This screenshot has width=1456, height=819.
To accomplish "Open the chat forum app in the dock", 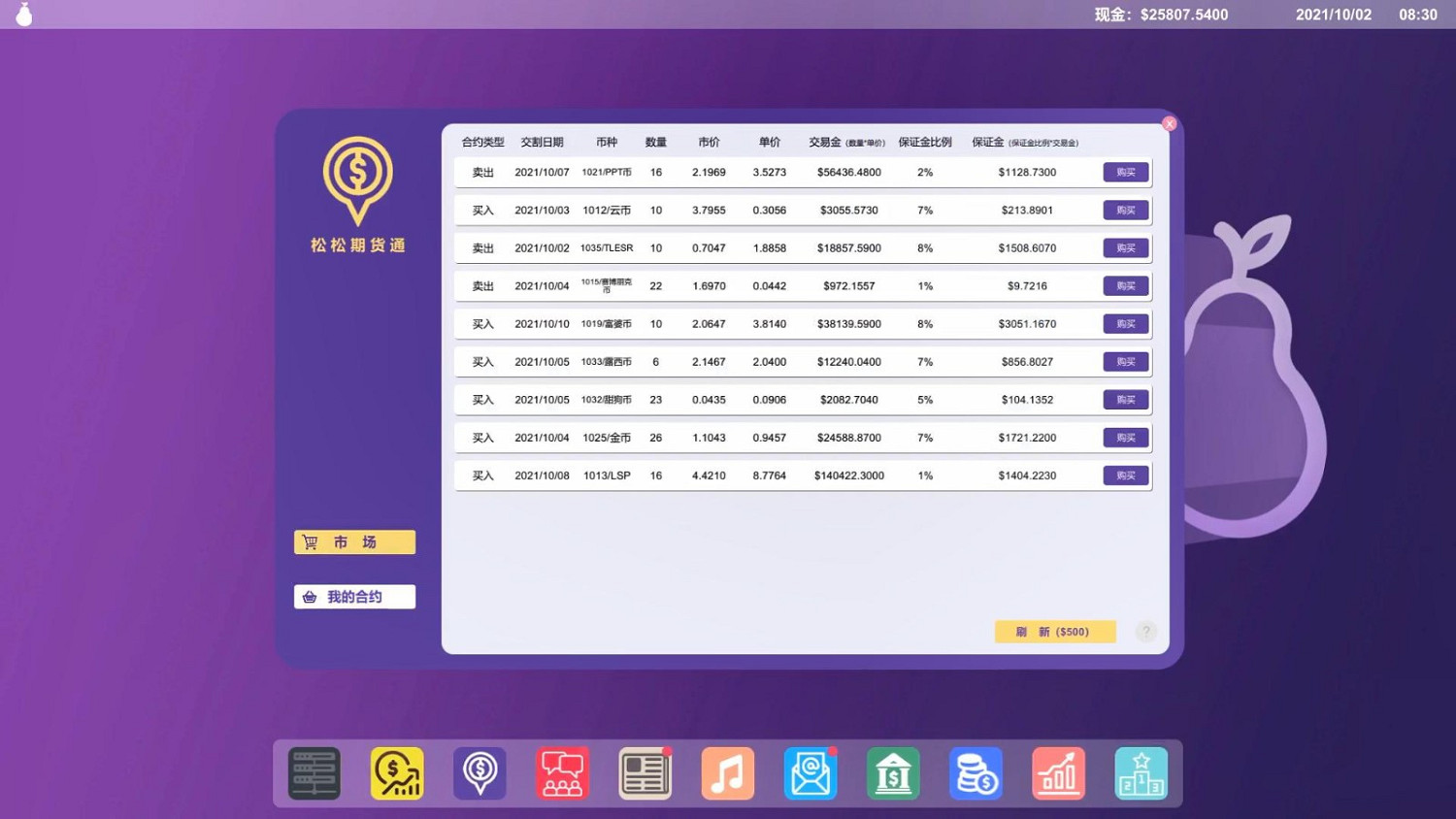I will coord(562,773).
